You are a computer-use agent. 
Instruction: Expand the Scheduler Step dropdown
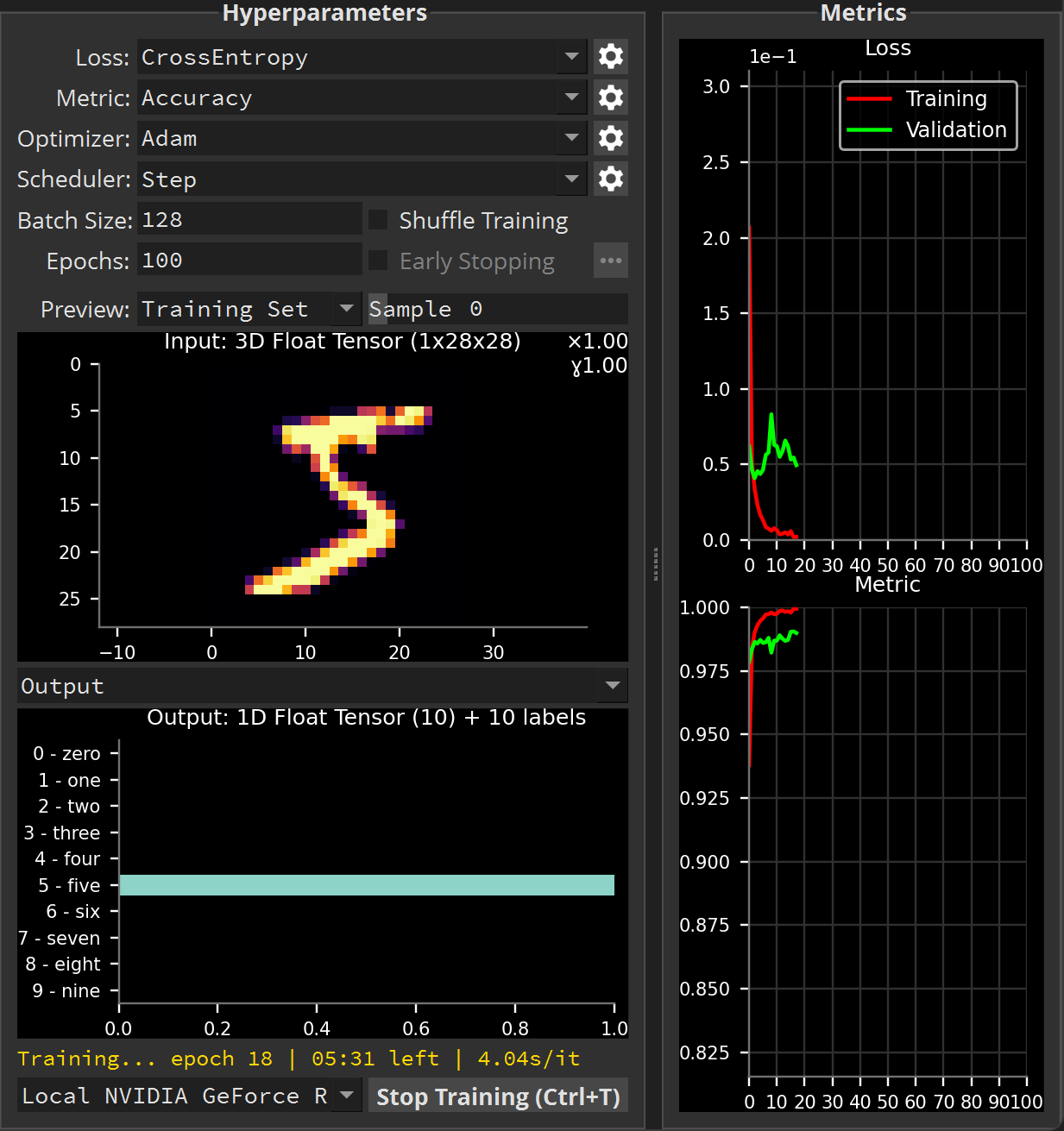pyautogui.click(x=362, y=179)
